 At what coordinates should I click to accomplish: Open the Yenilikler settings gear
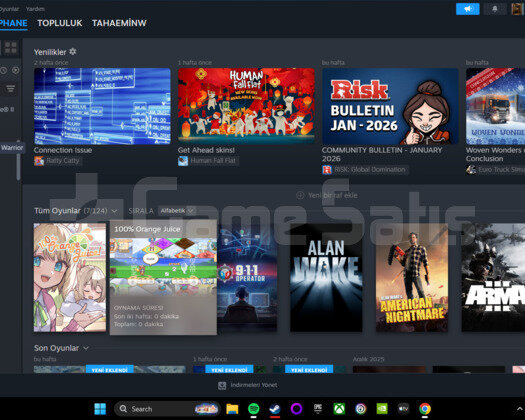(x=73, y=52)
